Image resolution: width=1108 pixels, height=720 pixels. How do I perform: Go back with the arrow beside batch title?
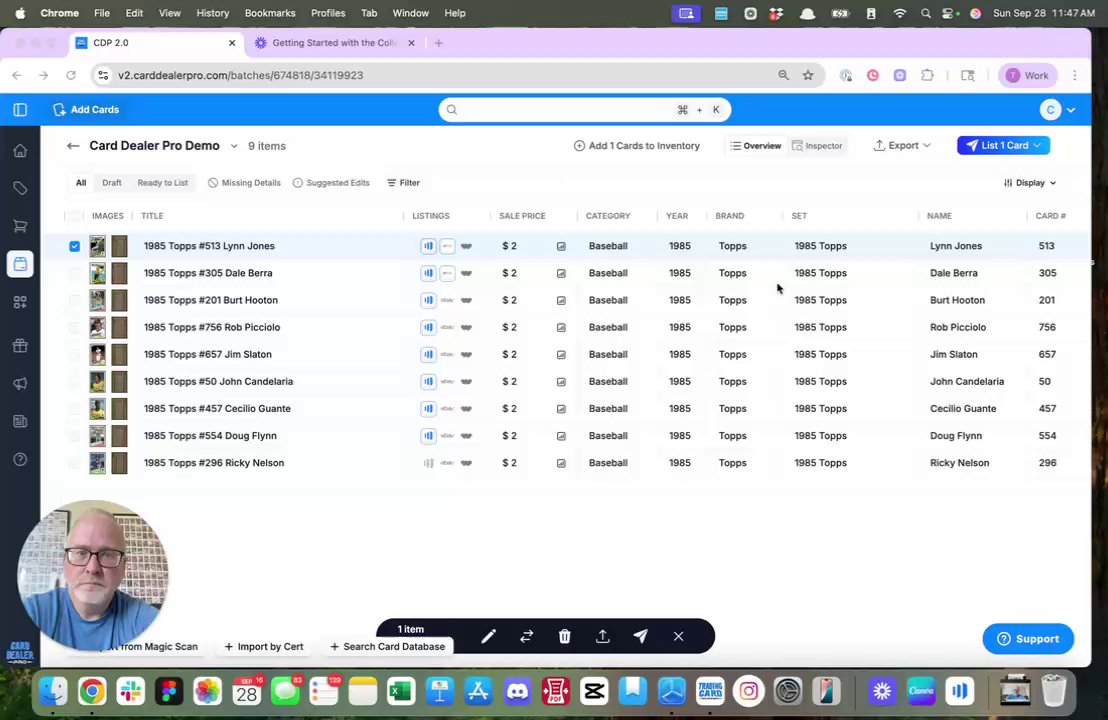click(x=73, y=146)
